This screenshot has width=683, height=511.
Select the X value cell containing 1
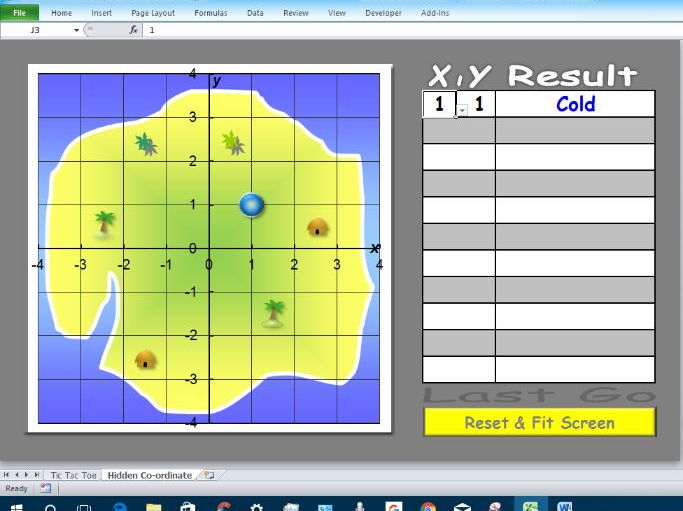coord(440,104)
